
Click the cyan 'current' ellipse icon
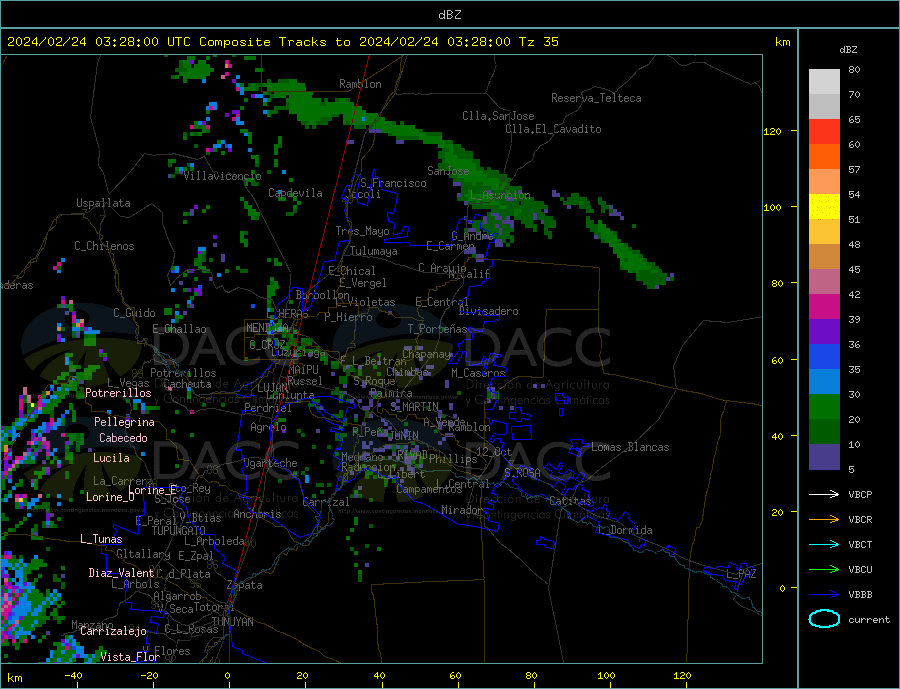[824, 619]
